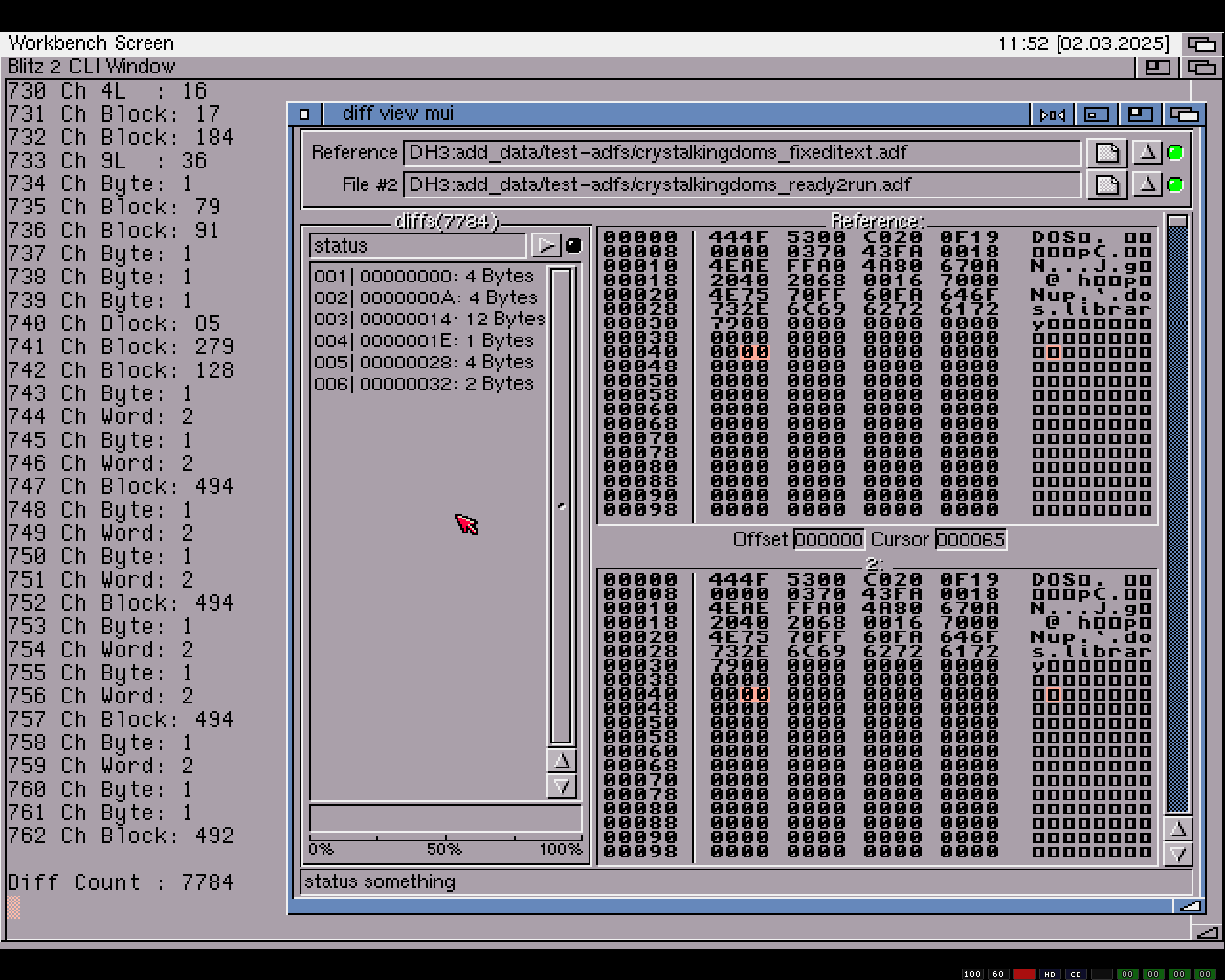Open file requester for the Reference path
This screenshot has width=1225, height=980.
point(1107,153)
